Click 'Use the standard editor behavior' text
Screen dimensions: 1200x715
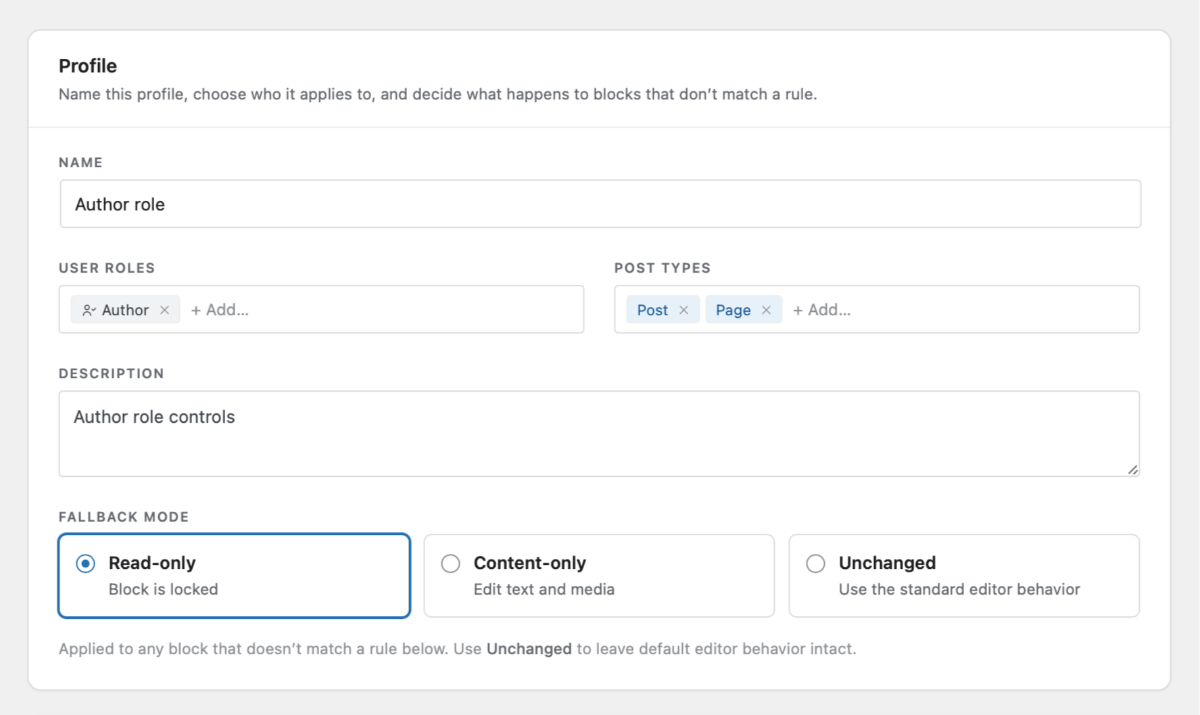[959, 589]
